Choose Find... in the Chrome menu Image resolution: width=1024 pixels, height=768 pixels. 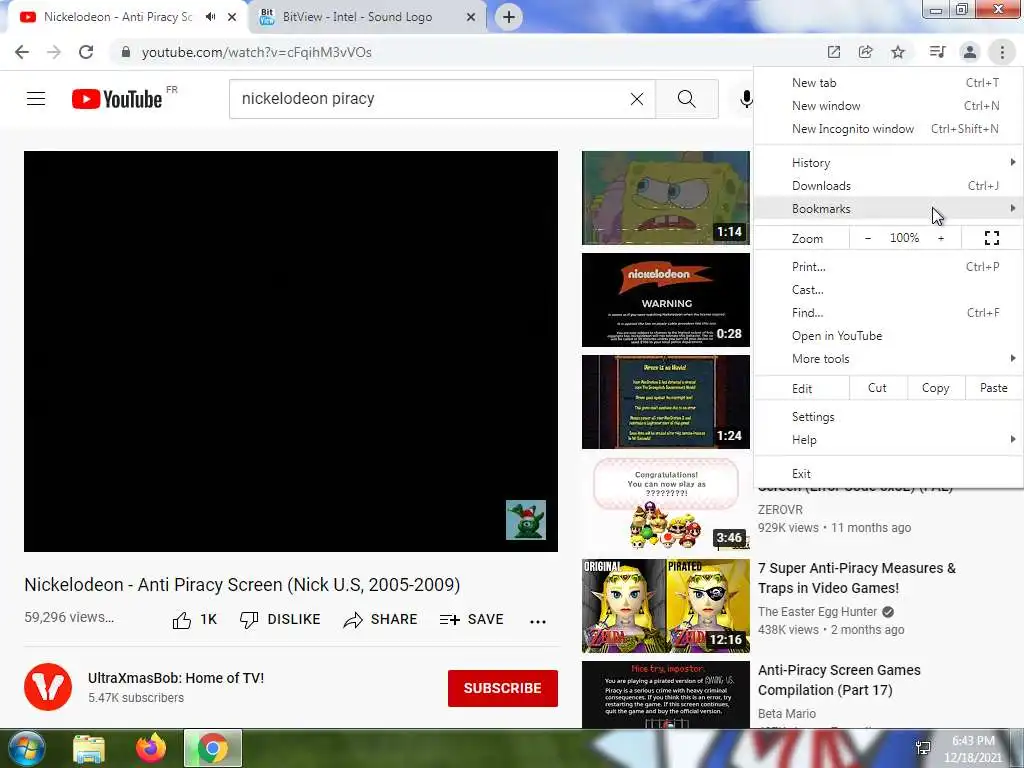889,312
